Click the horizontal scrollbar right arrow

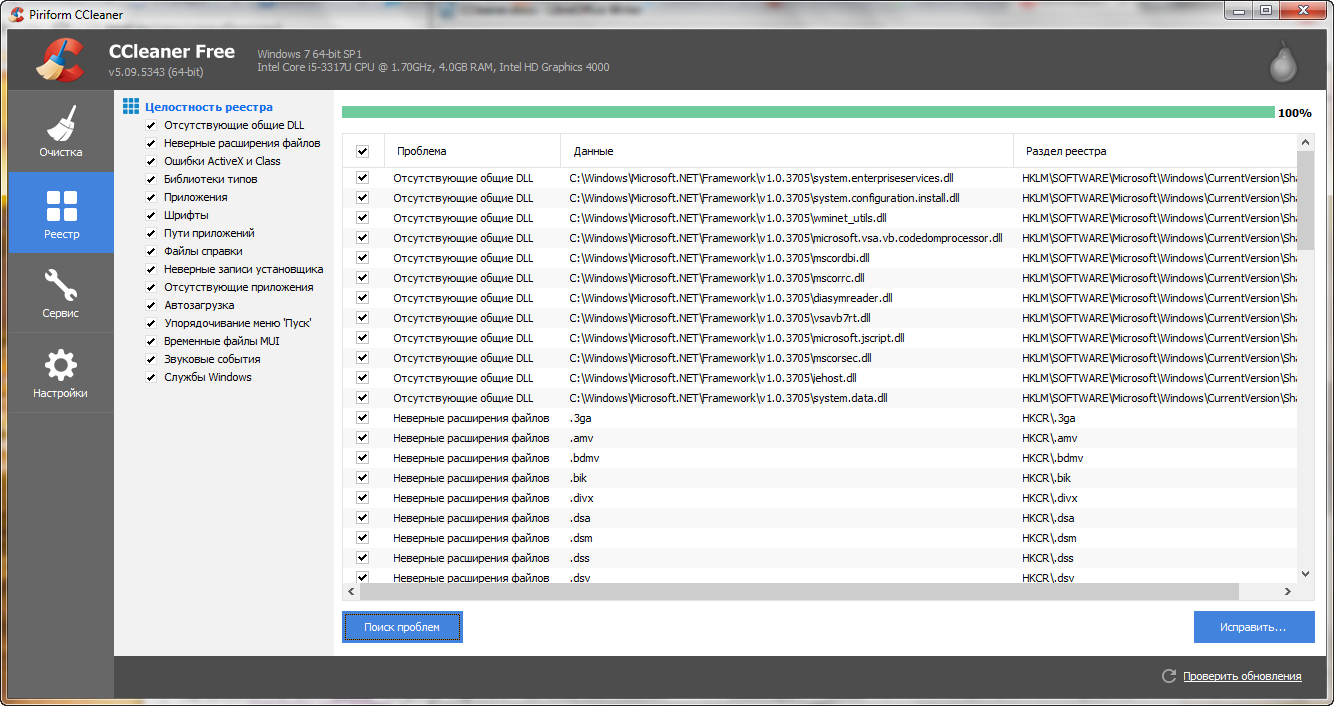point(1289,591)
